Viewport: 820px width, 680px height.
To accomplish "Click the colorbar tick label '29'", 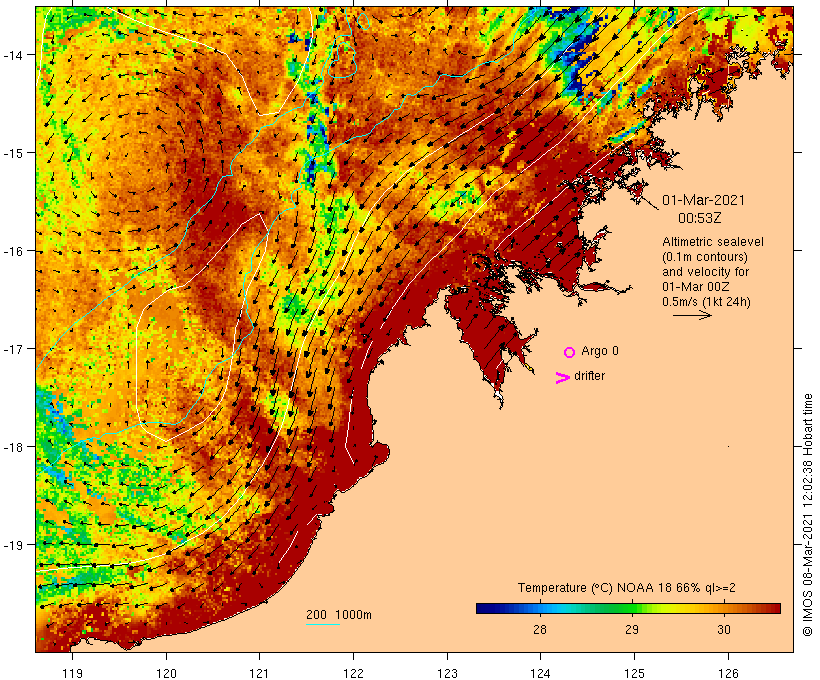I will [632, 630].
